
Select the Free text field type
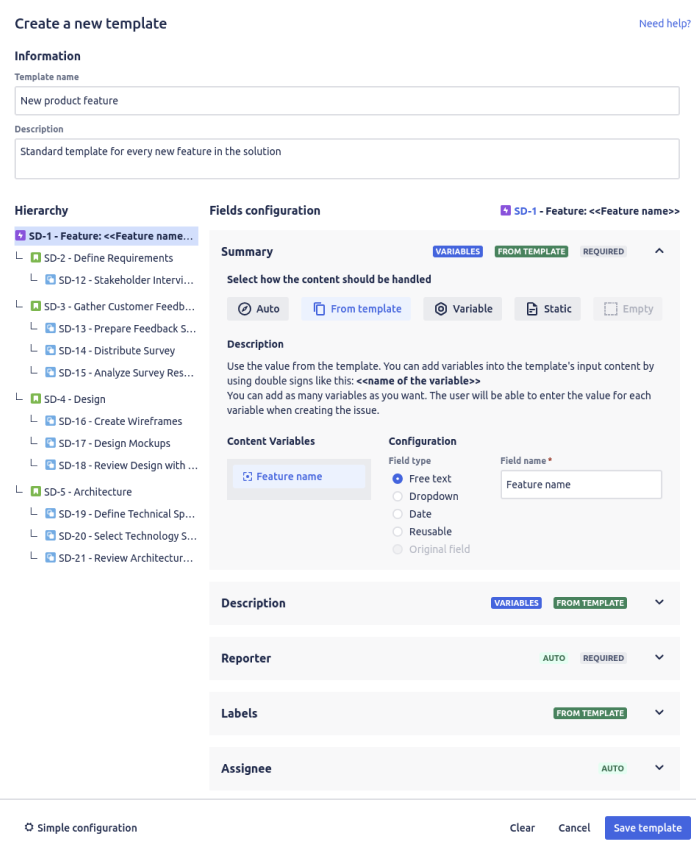click(x=397, y=479)
